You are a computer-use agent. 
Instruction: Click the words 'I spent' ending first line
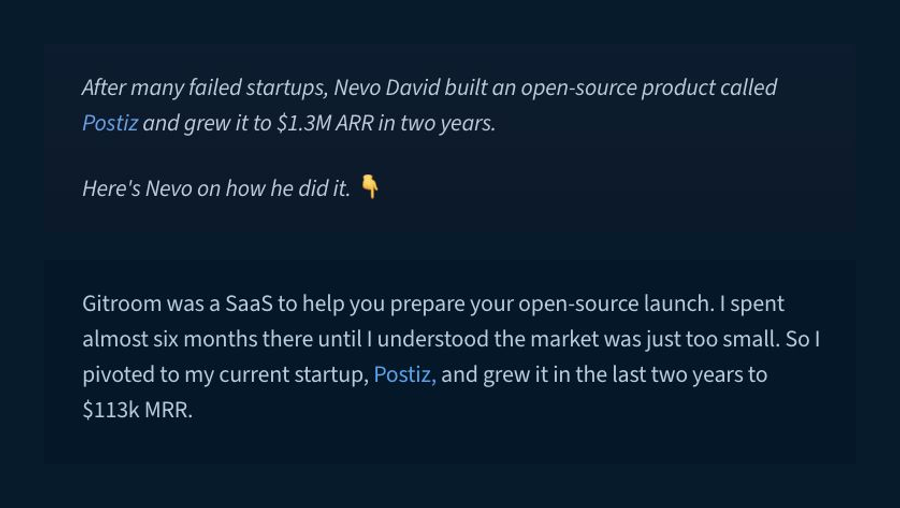coord(752,303)
